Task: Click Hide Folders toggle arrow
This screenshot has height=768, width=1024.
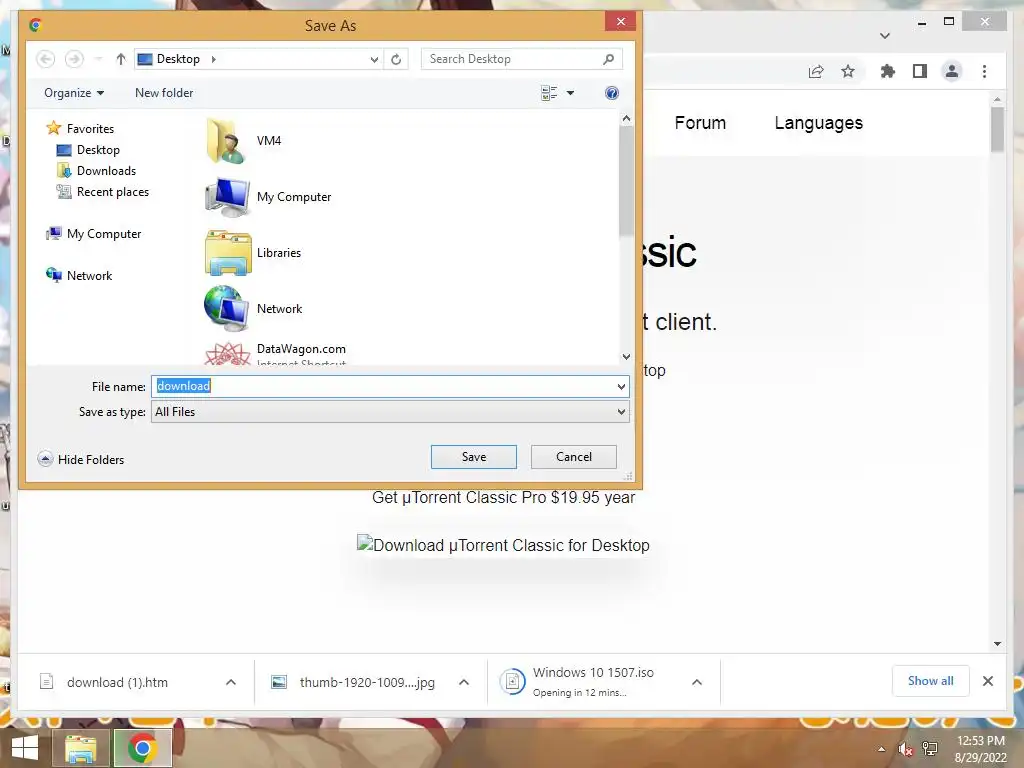Action: click(x=45, y=459)
